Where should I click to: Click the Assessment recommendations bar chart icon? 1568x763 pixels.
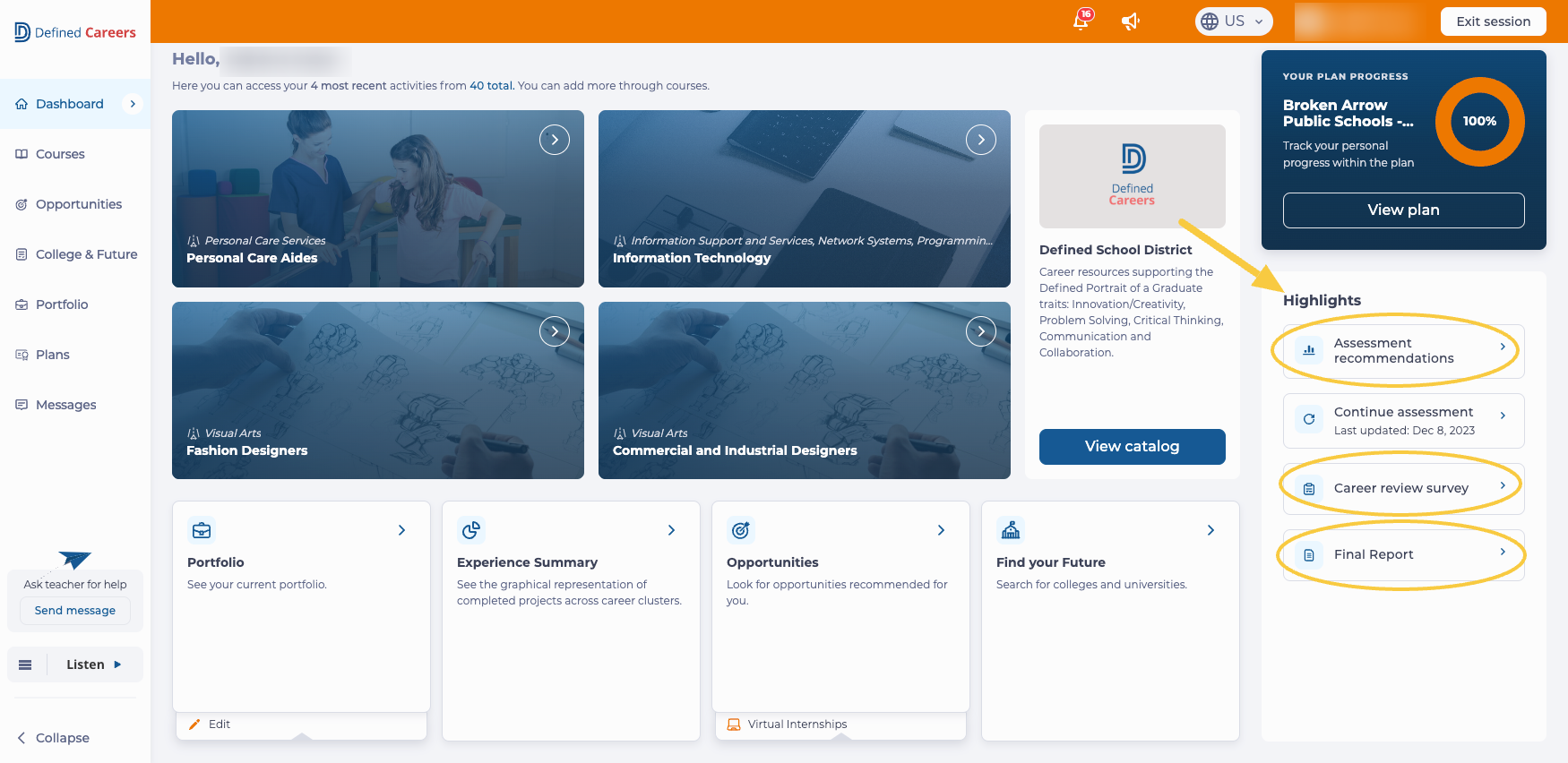coord(1309,350)
